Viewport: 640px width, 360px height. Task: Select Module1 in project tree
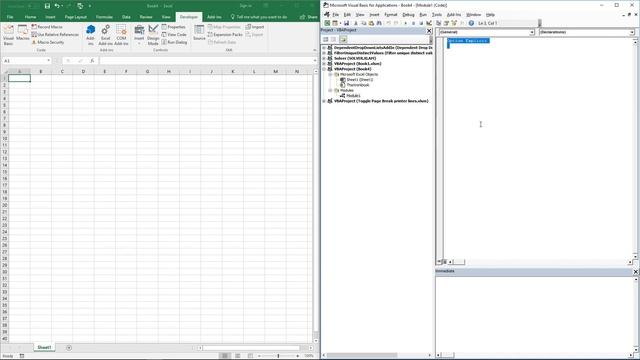(353, 96)
